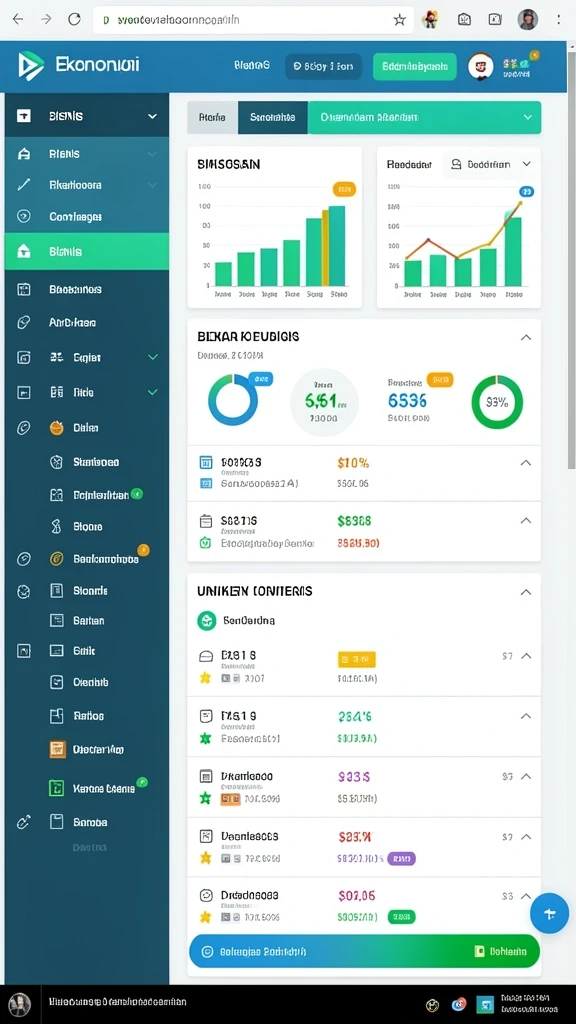576x1024 pixels.
Task: Click the green Kantna Csana sidebar icon
Action: (57, 788)
